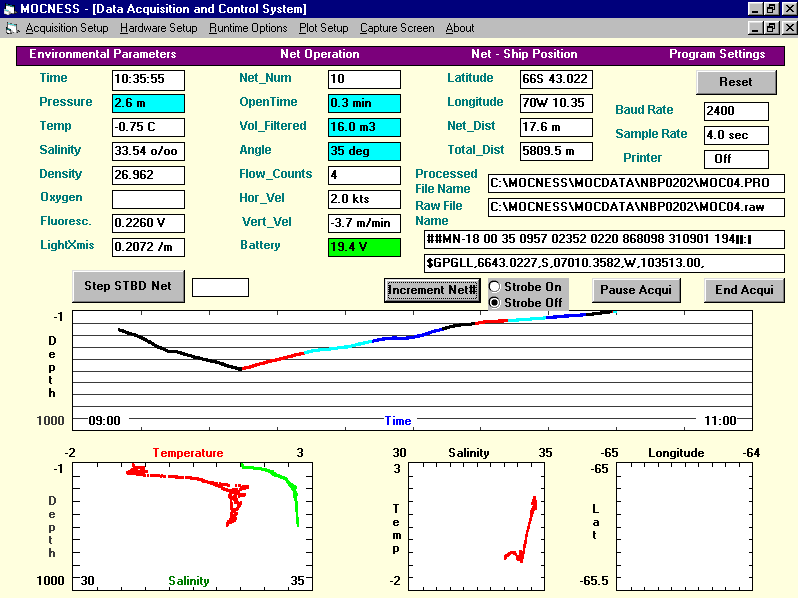Image resolution: width=798 pixels, height=598 pixels.
Task: Click the End Acqui button
Action: click(744, 290)
